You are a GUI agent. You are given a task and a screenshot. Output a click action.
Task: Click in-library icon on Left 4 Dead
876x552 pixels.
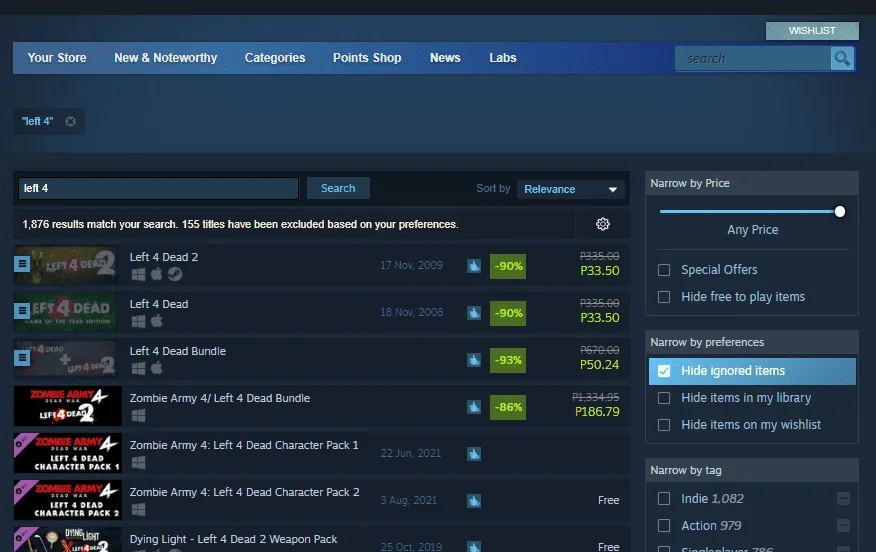point(22,310)
